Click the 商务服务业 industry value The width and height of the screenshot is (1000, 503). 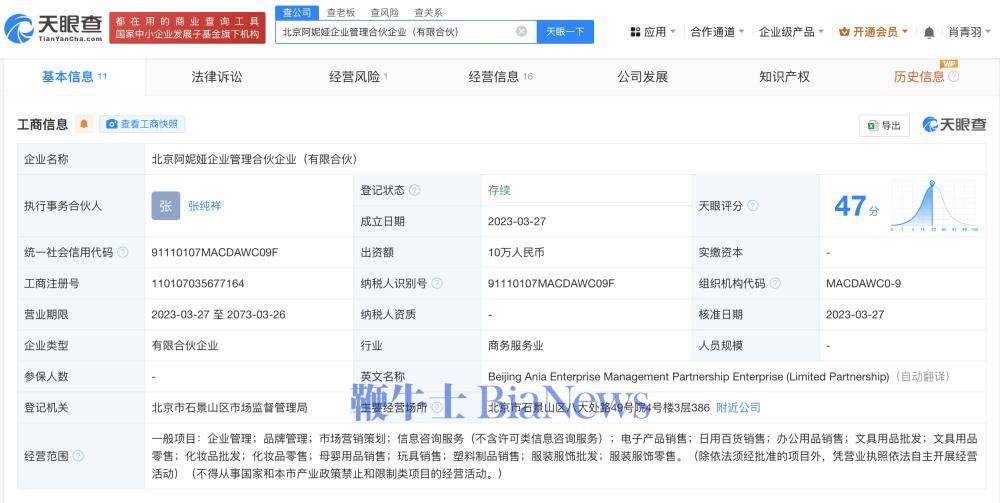click(516, 346)
